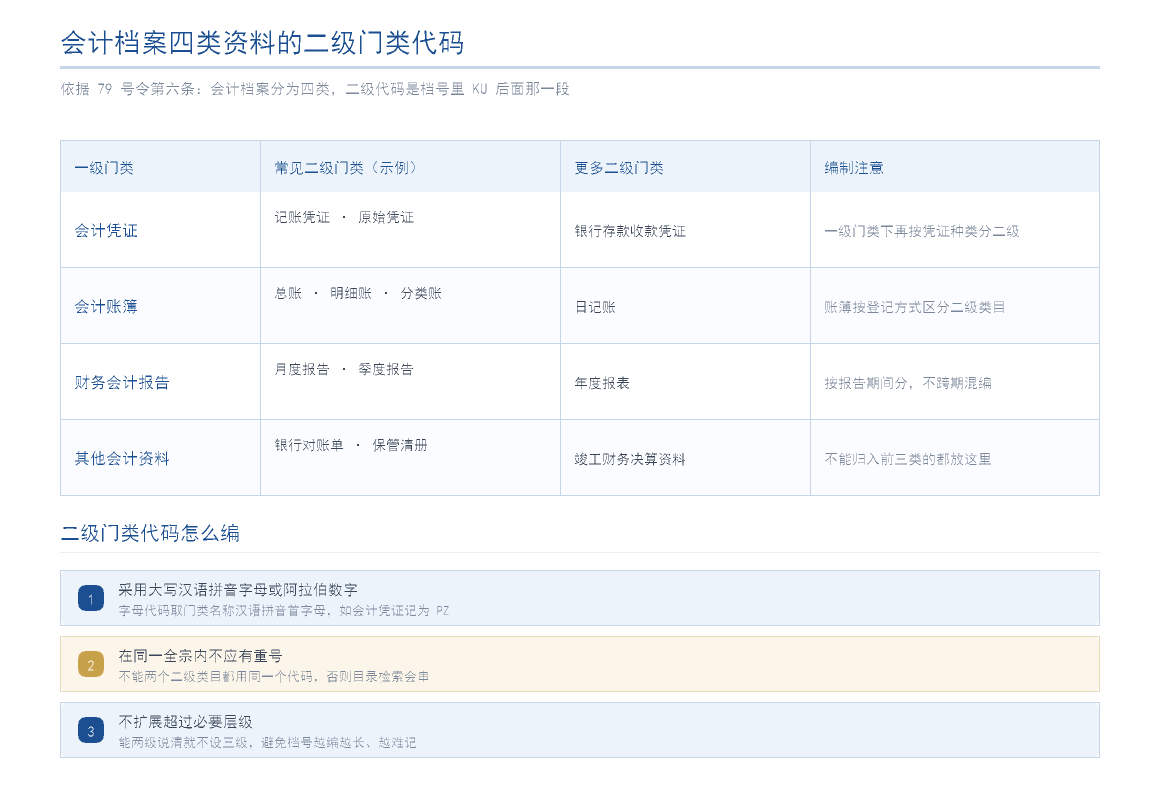Click the hint mentioning 会计凭证记为 PZ
The height and width of the screenshot is (800, 1160).
coord(283,611)
